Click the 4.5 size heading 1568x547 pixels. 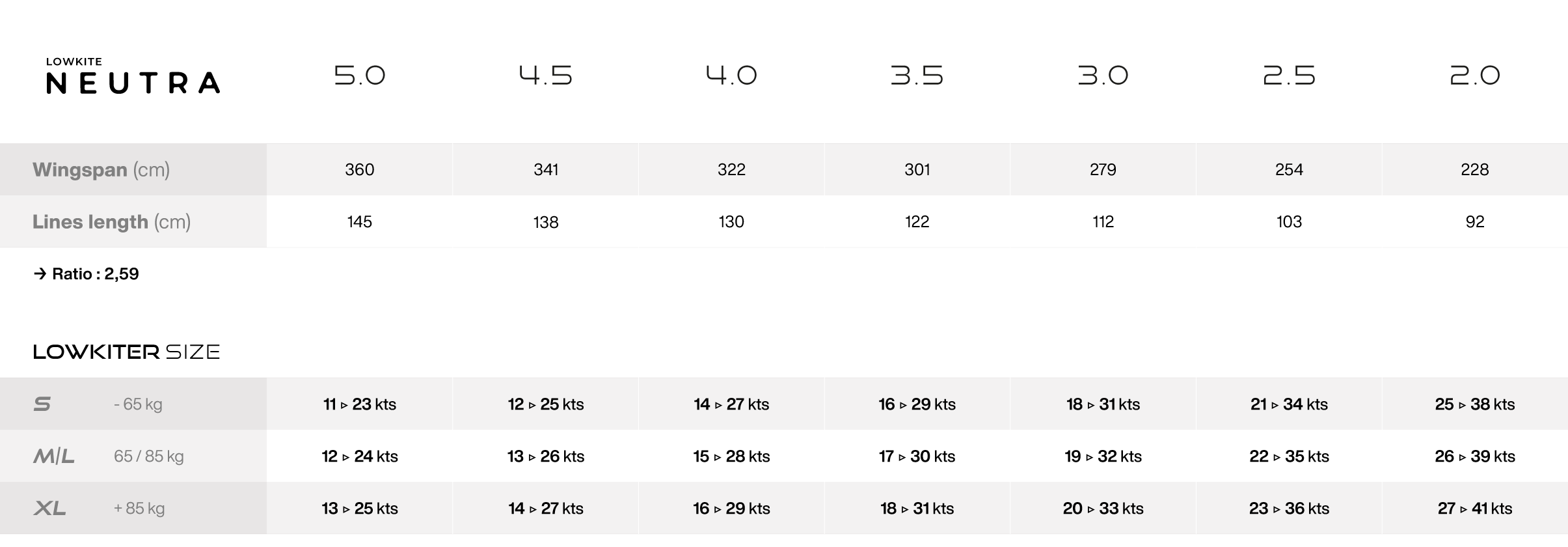[x=545, y=76]
